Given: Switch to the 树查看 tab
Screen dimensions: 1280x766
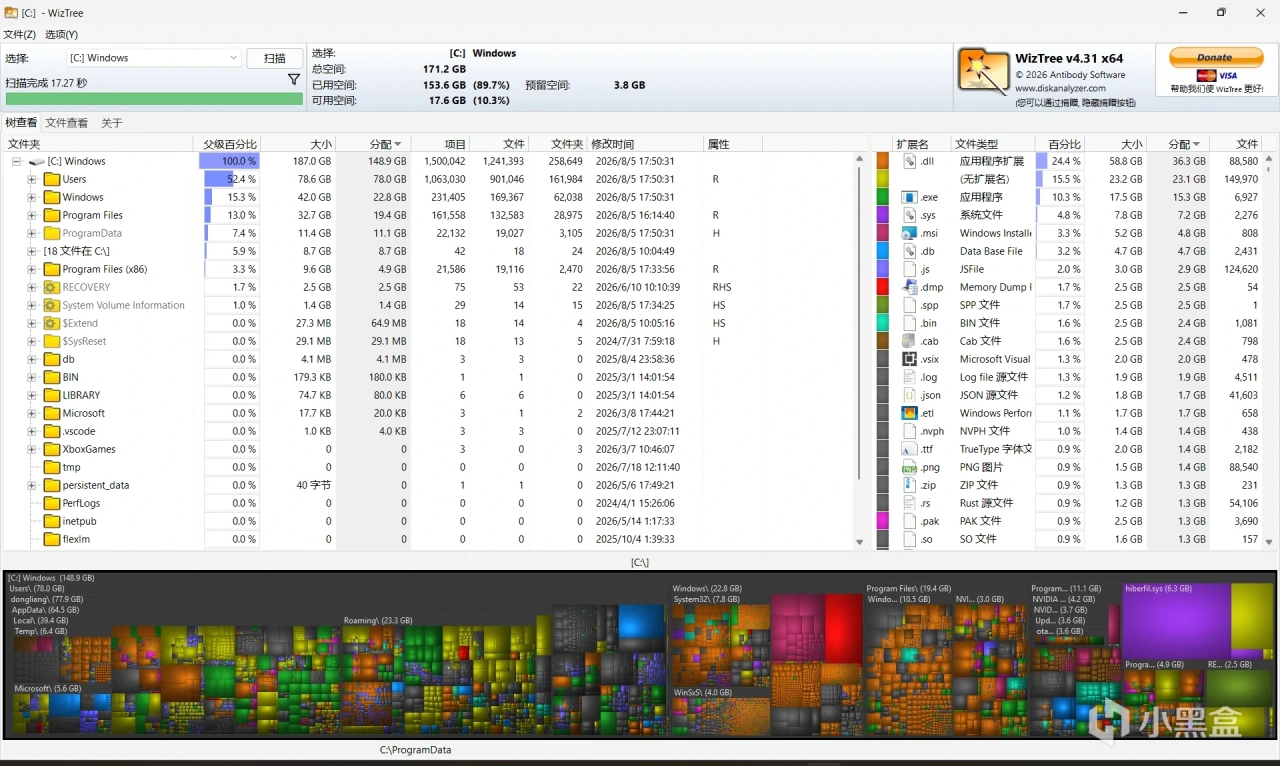Looking at the screenshot, I should pos(21,123).
